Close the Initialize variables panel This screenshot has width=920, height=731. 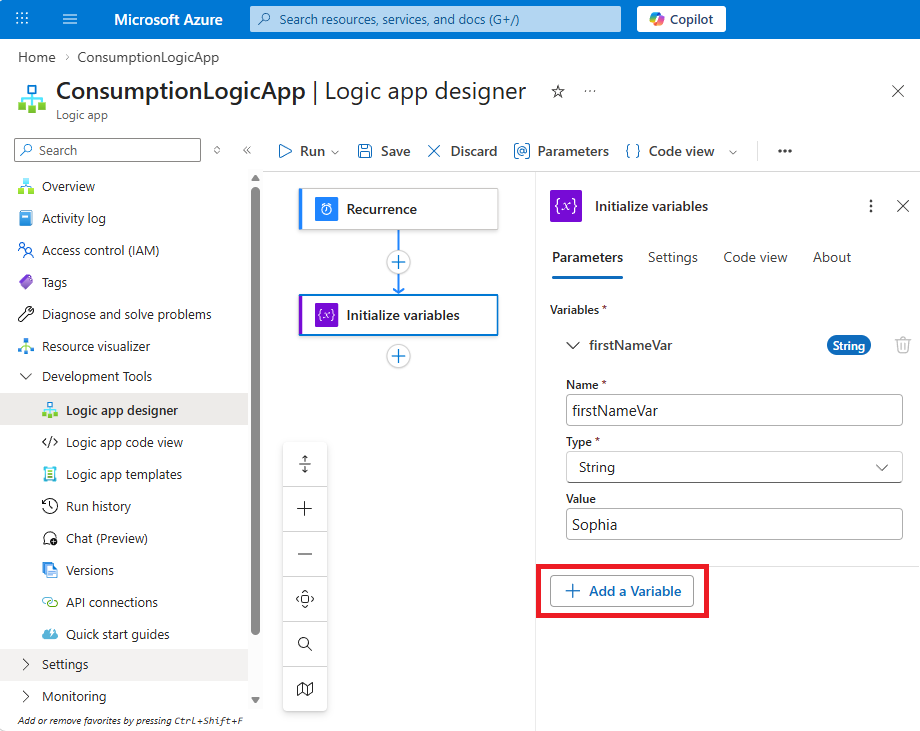point(903,206)
